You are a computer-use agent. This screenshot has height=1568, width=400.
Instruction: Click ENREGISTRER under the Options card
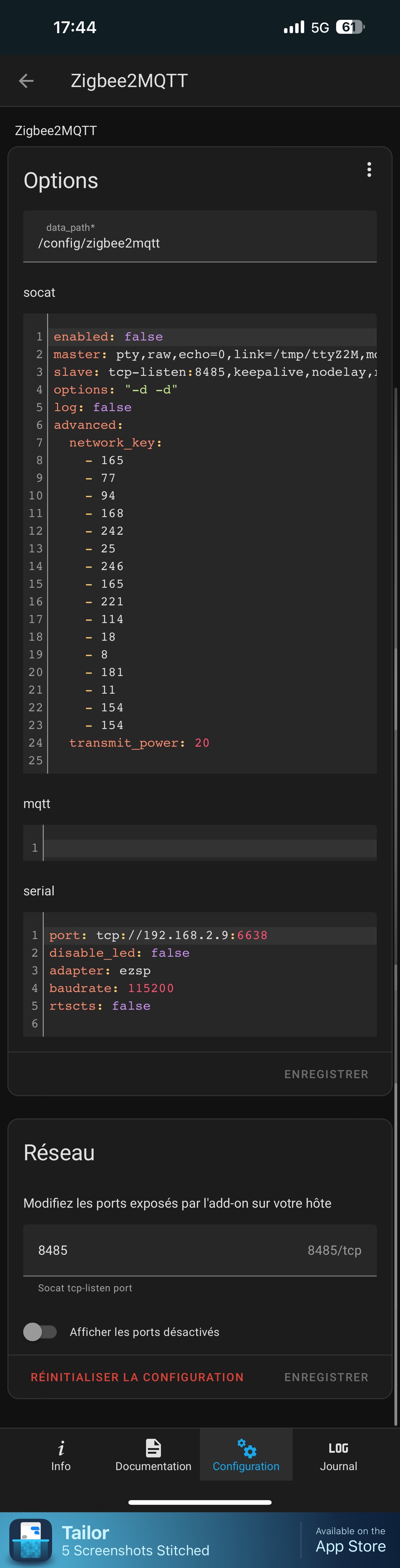pos(326,1074)
